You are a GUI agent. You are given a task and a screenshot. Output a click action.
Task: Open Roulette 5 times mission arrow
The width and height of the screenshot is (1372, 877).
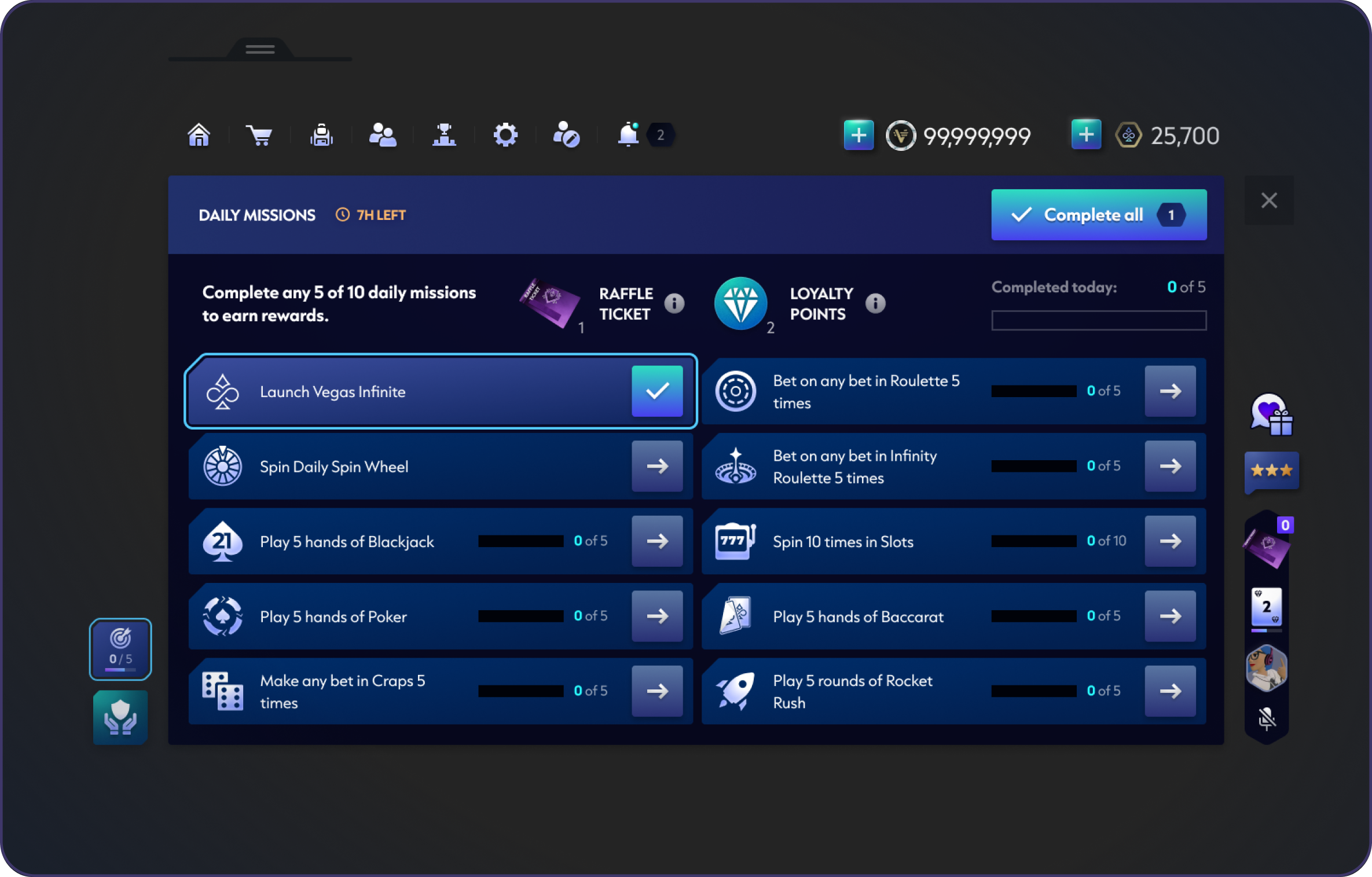point(1170,391)
